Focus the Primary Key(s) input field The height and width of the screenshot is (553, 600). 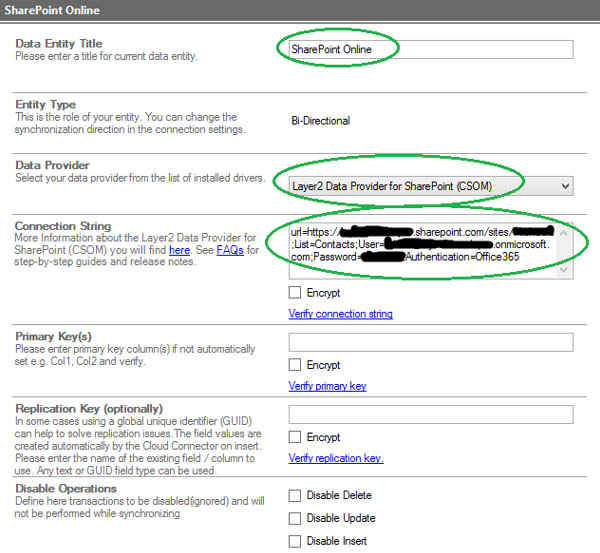(430, 342)
